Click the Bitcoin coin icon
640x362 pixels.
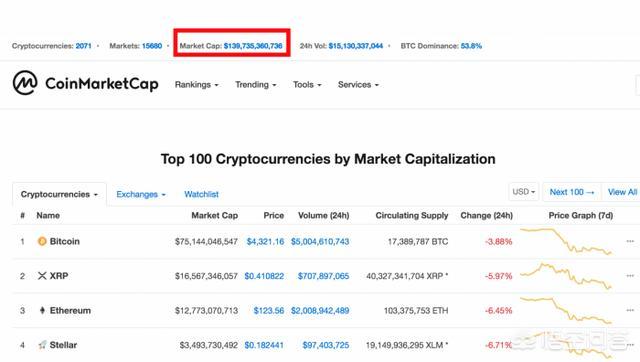(x=42, y=241)
